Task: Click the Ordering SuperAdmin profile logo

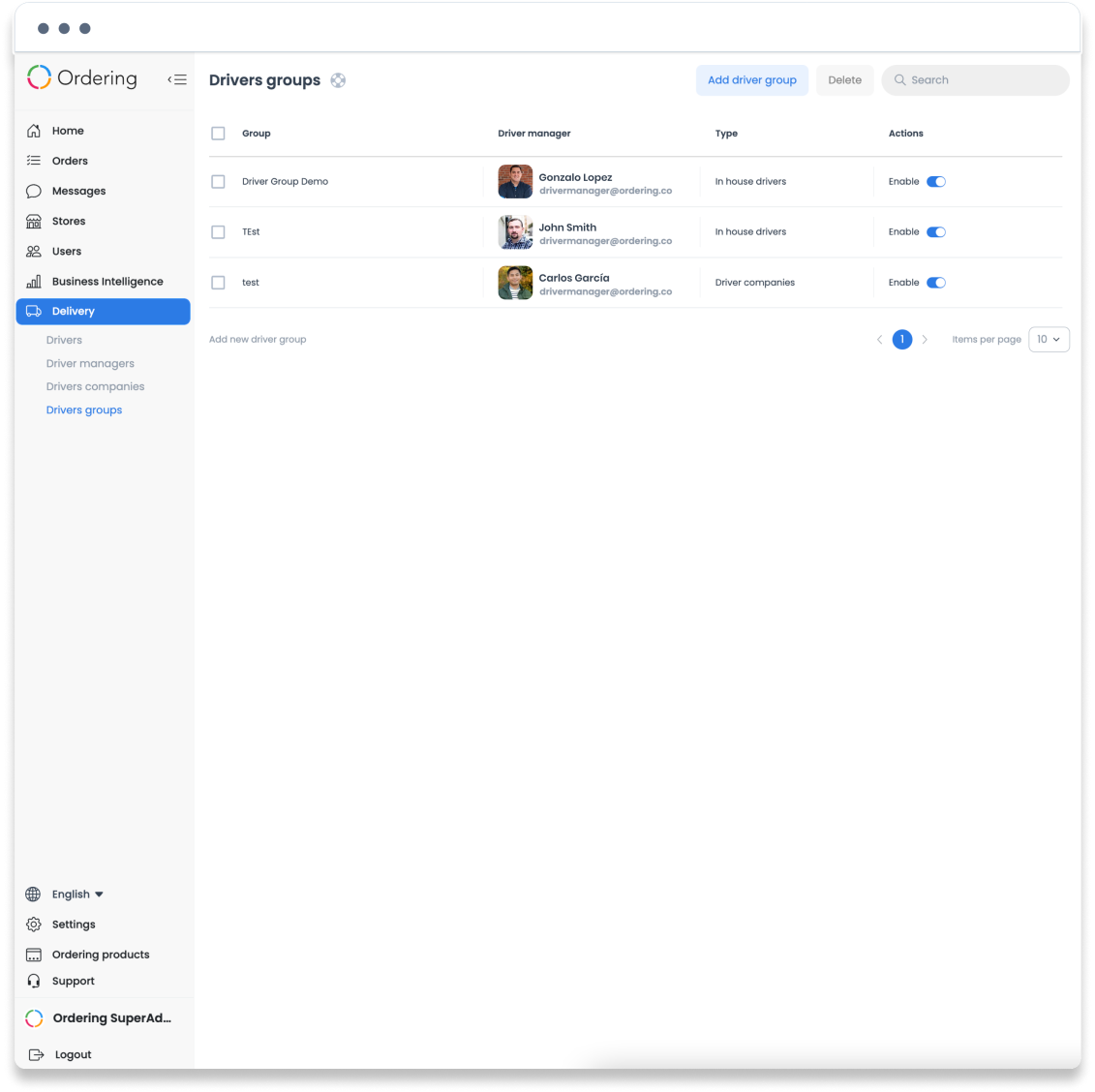Action: (x=34, y=1018)
